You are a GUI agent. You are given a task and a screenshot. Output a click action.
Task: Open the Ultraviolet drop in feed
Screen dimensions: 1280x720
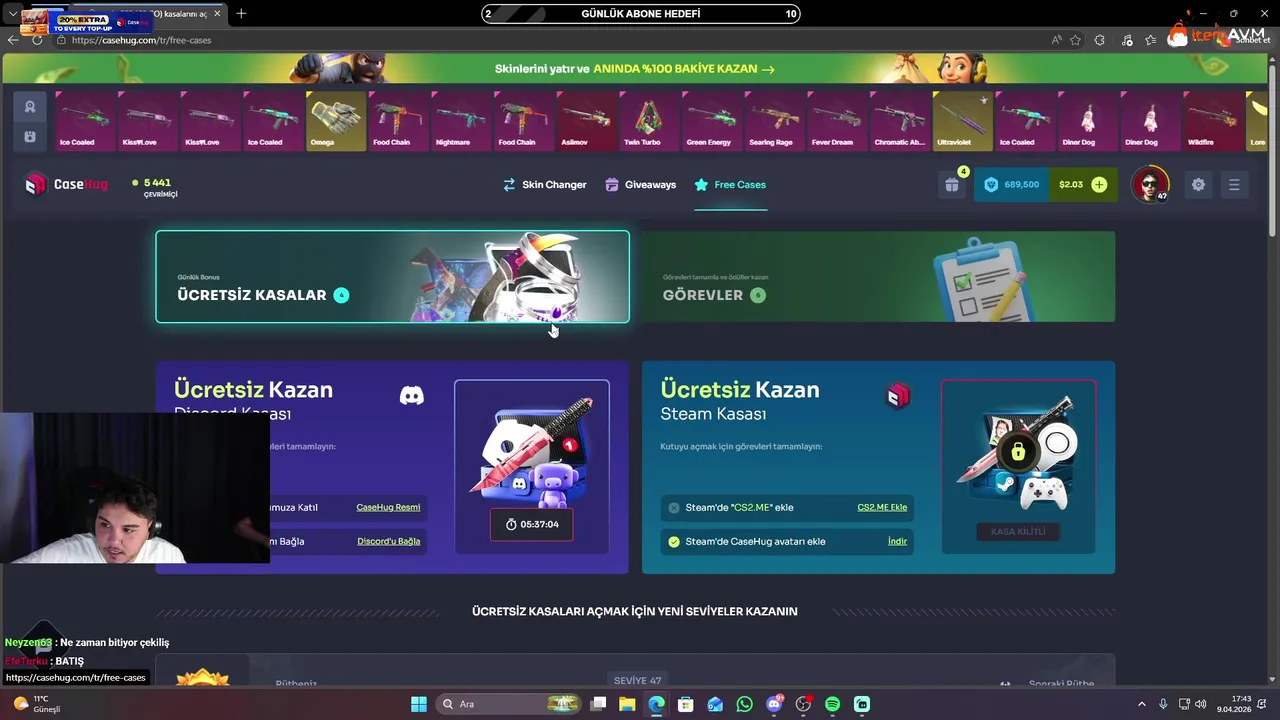(962, 121)
